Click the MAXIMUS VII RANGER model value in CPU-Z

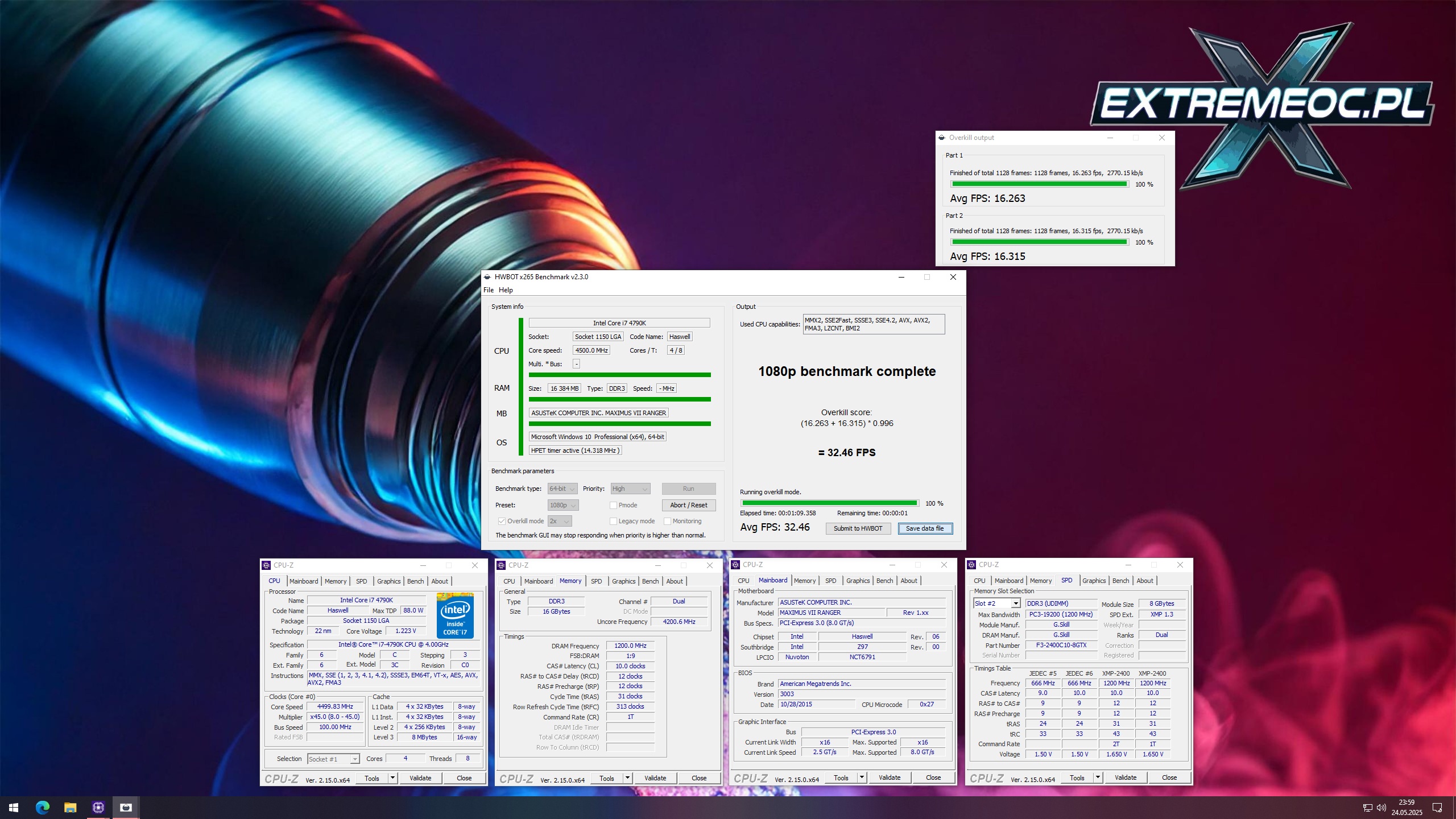[x=832, y=613]
